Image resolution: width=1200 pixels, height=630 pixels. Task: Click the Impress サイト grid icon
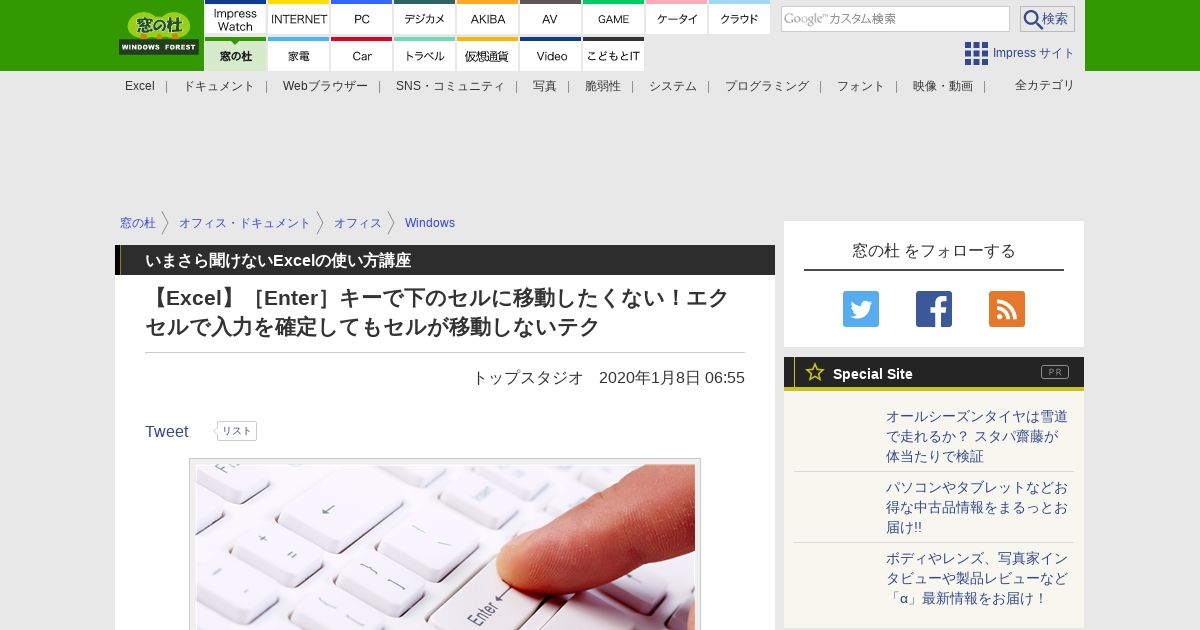point(976,53)
